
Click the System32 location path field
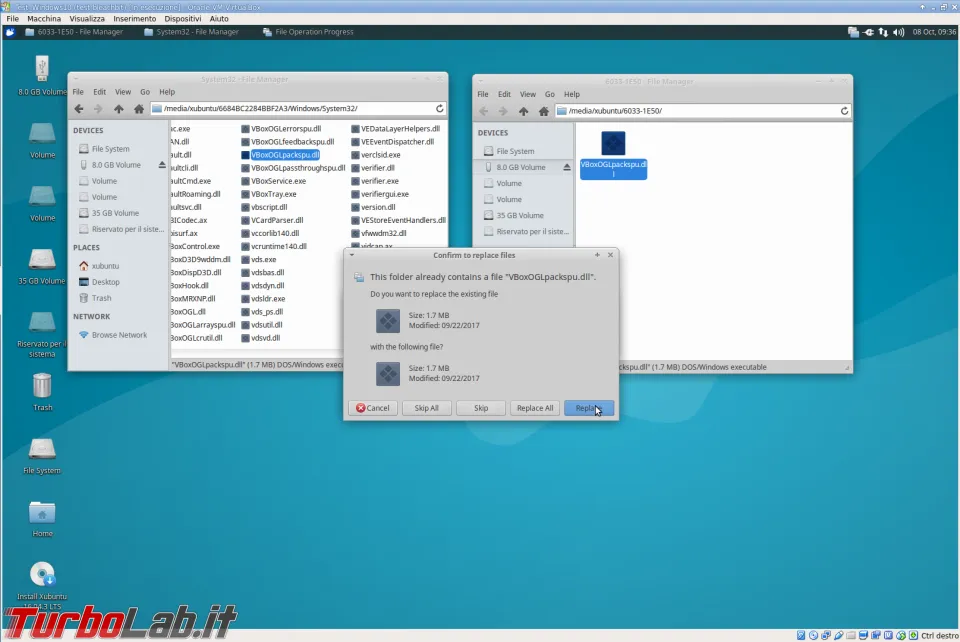290,108
